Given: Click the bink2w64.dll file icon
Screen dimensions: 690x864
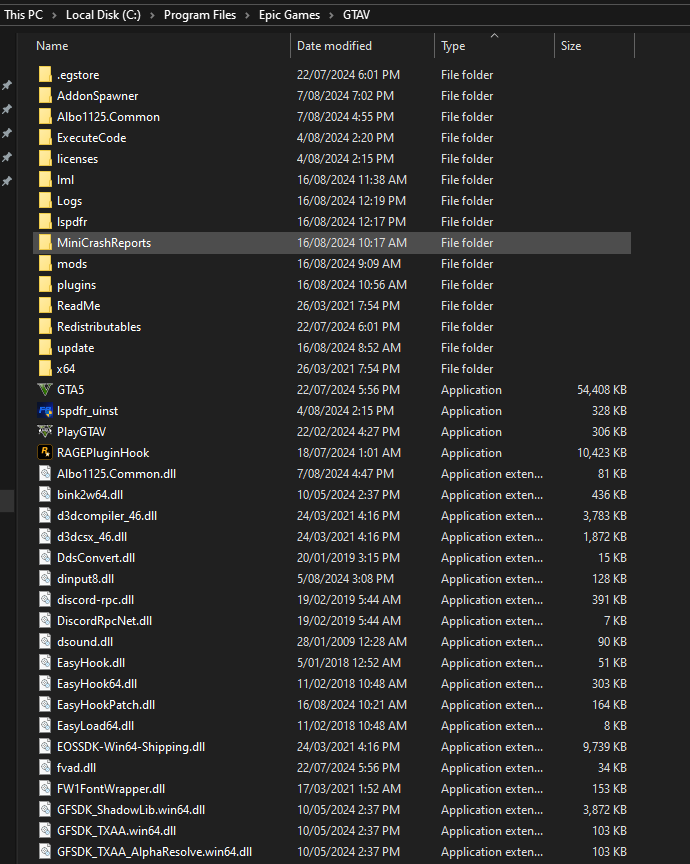Looking at the screenshot, I should click(45, 494).
